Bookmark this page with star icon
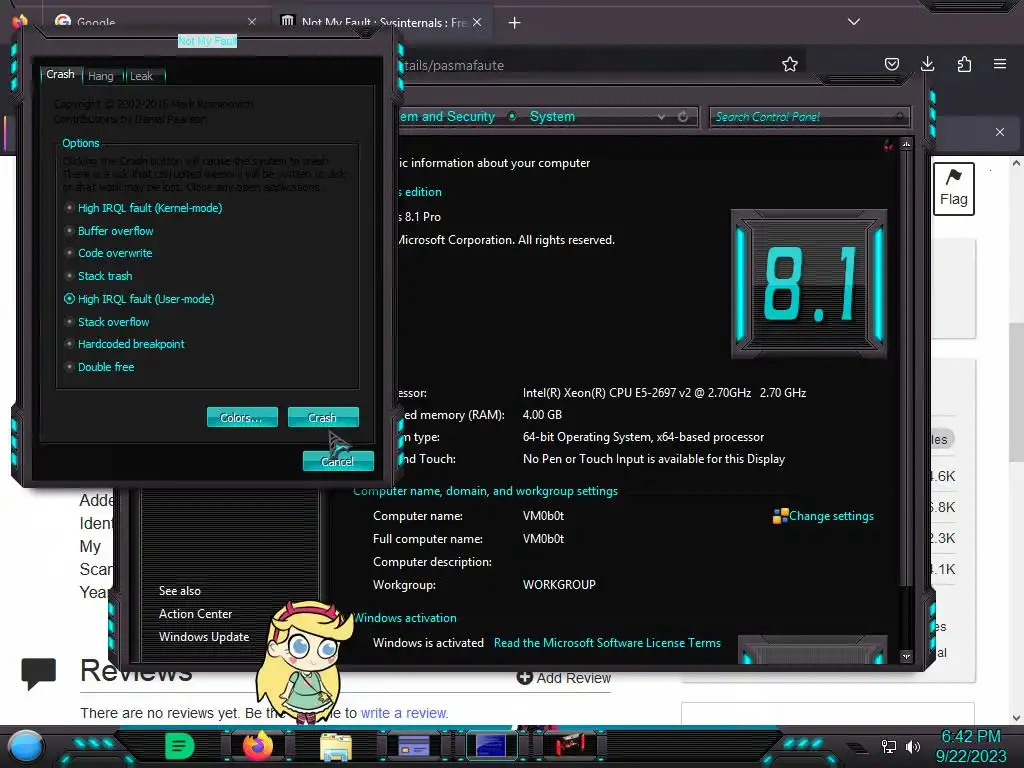The image size is (1024, 768). 790,64
